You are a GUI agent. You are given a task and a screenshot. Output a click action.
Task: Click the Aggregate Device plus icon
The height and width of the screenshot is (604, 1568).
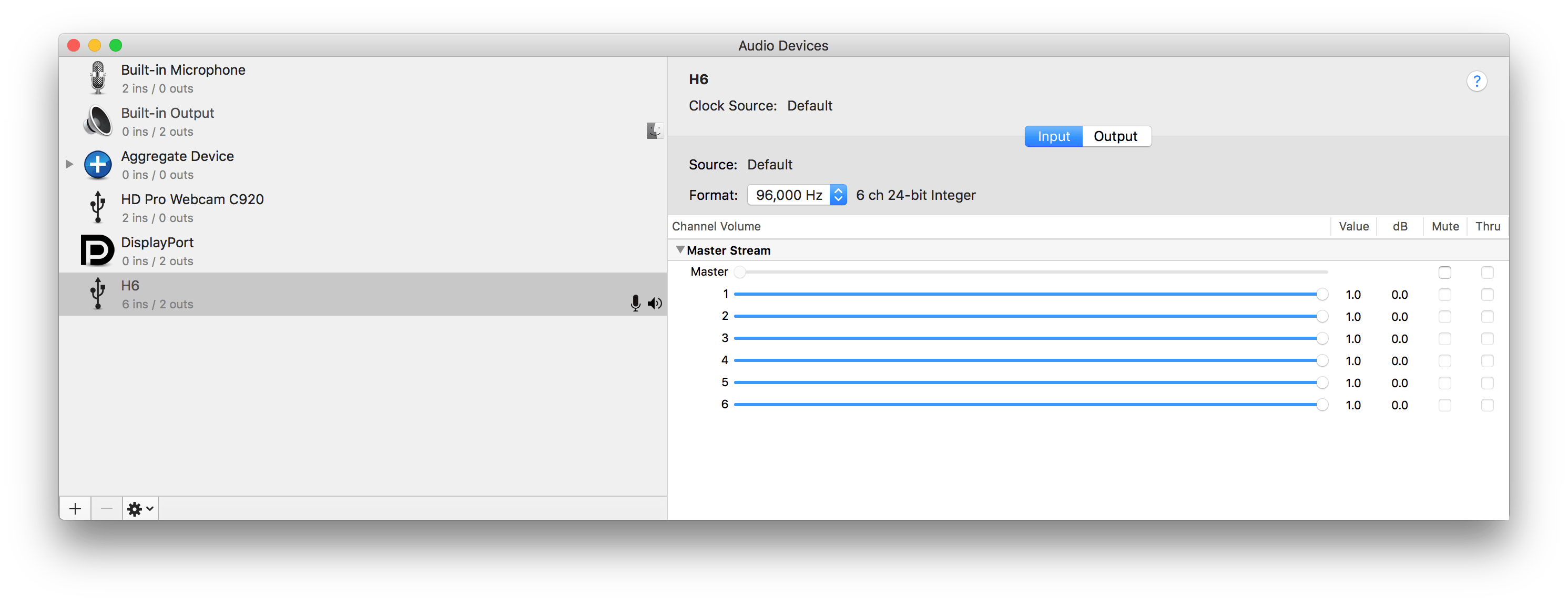pos(97,164)
